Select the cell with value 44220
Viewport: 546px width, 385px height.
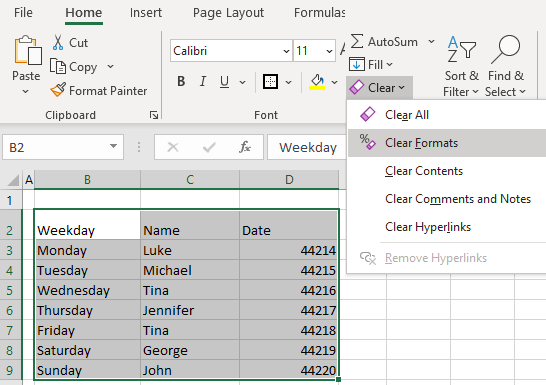289,370
